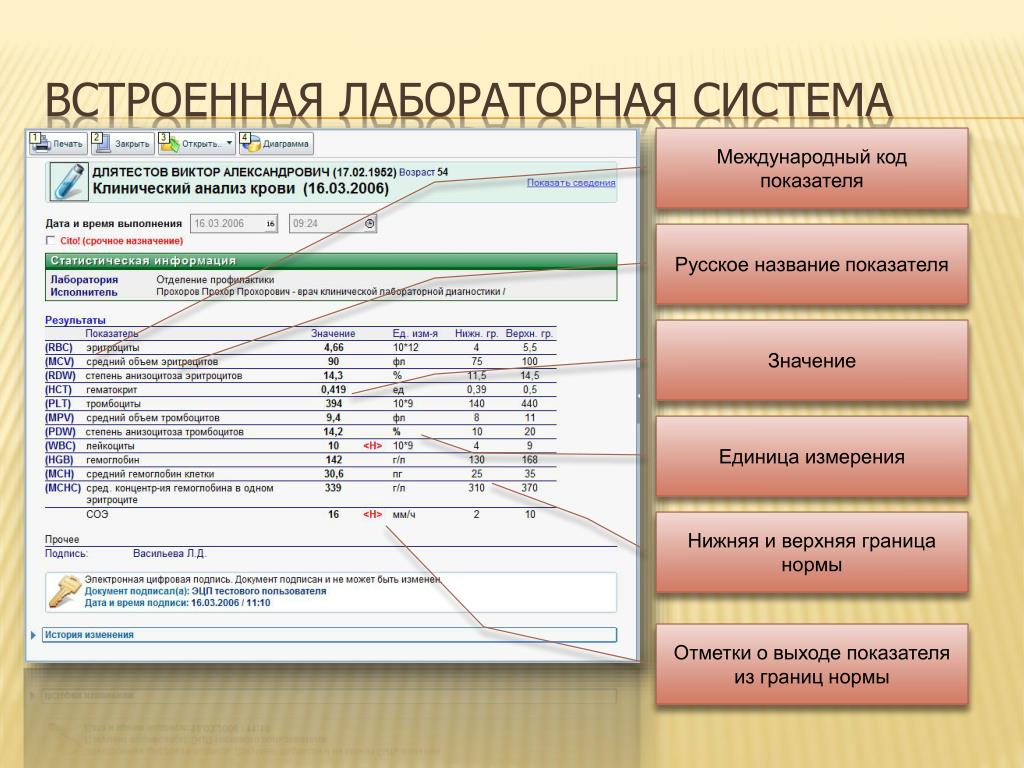This screenshot has height=768, width=1024.
Task: Click the Нижн. гр. column header
Action: [x=477, y=334]
